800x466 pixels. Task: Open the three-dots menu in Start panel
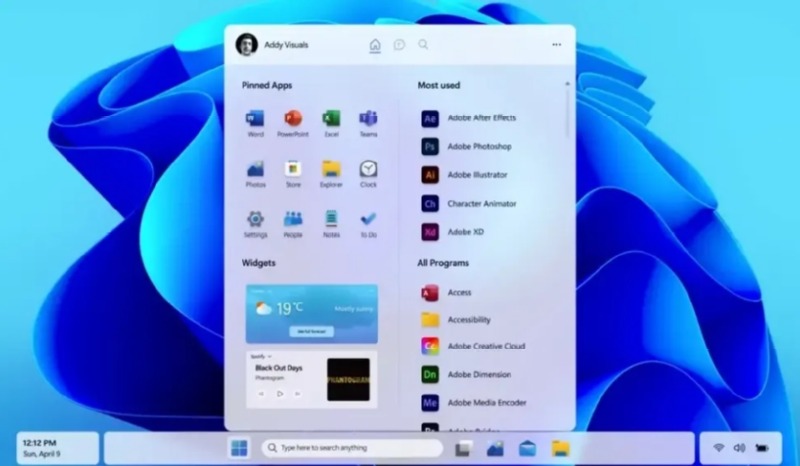click(556, 45)
